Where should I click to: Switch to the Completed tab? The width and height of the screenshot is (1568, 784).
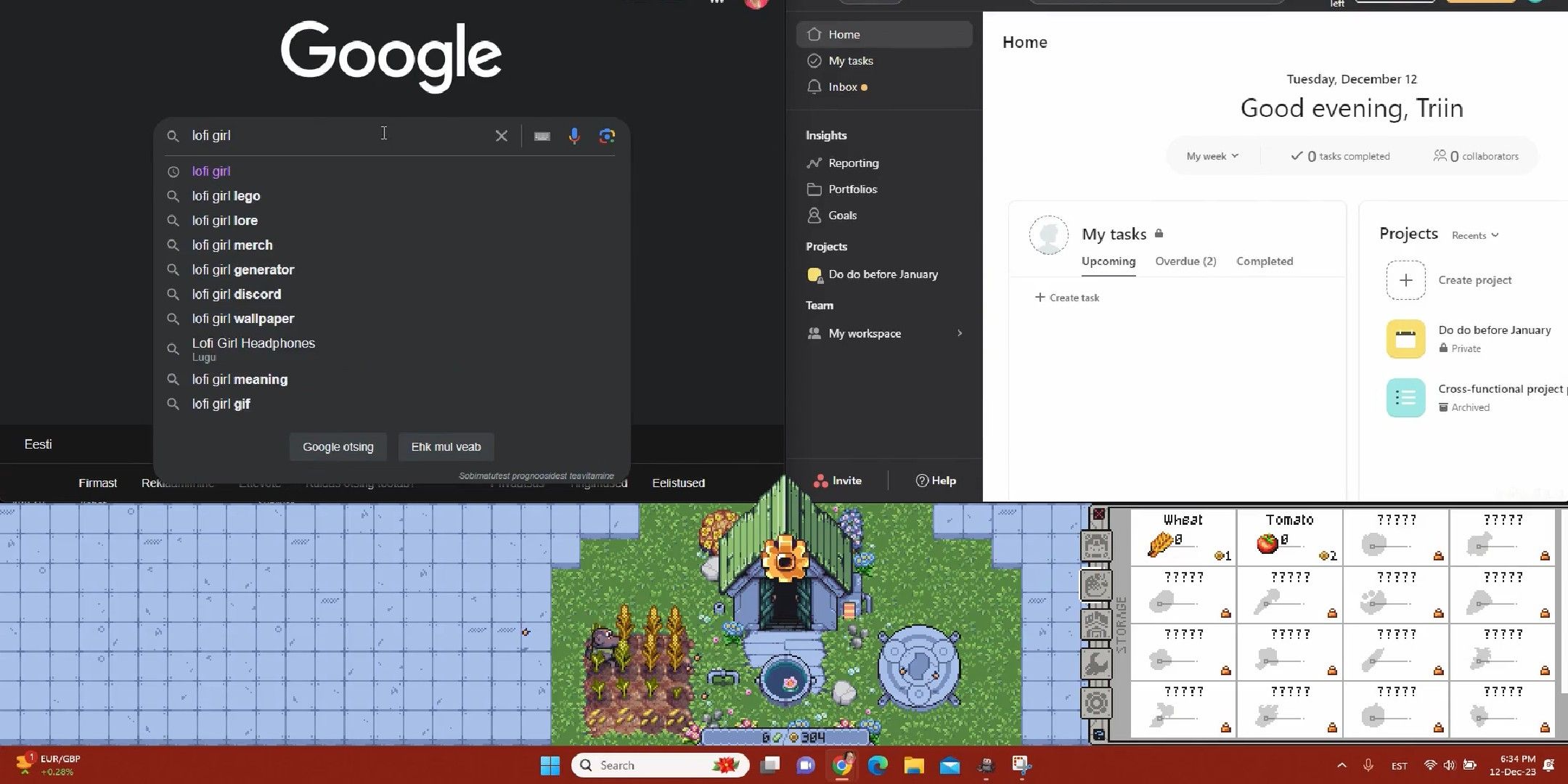(x=1265, y=261)
